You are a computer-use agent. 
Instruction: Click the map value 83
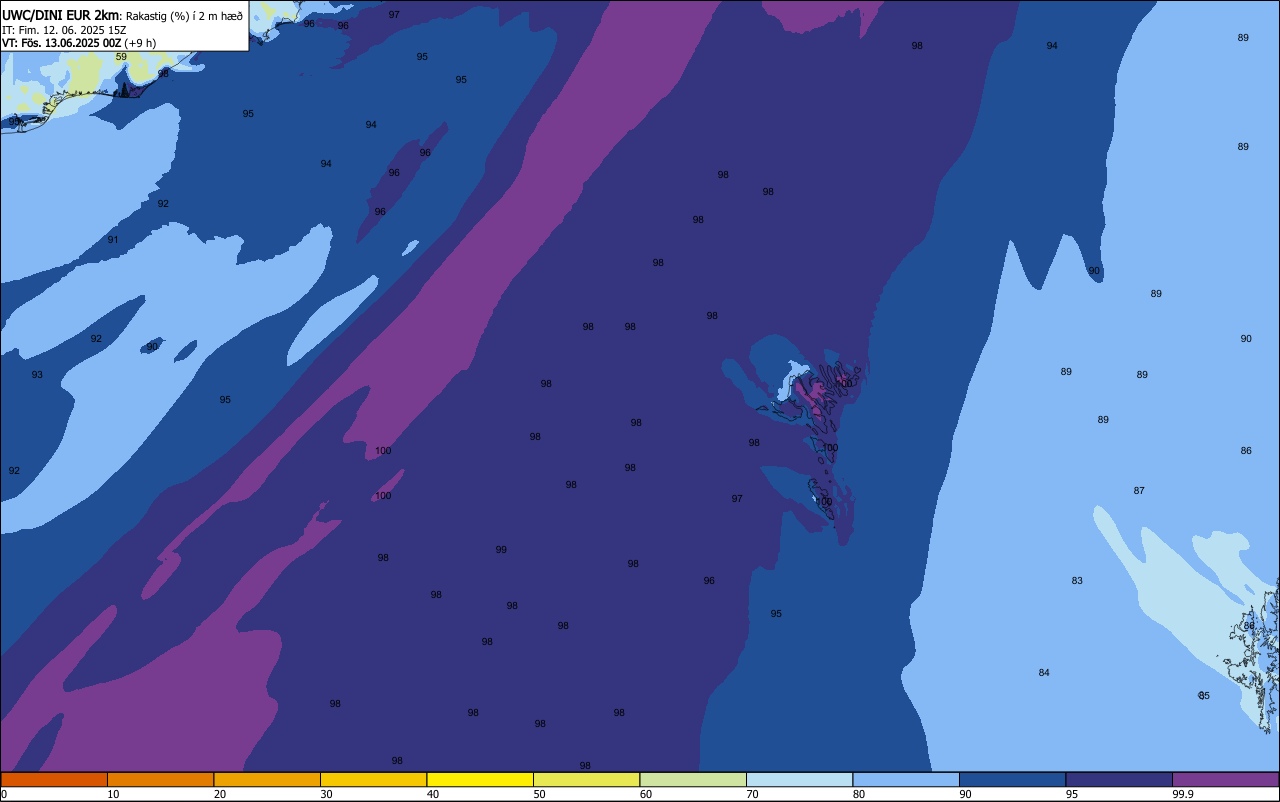[1077, 581]
